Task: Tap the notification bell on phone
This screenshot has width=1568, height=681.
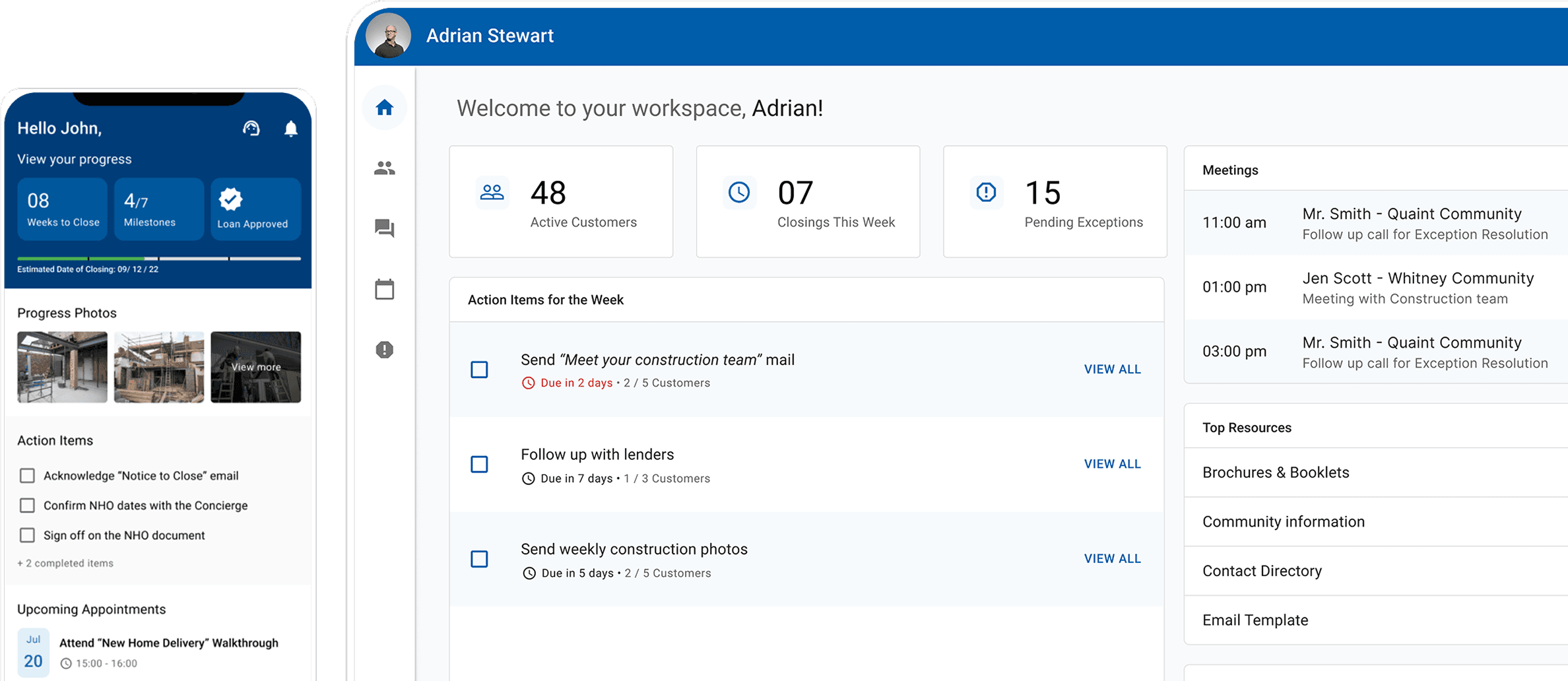Action: click(x=291, y=128)
